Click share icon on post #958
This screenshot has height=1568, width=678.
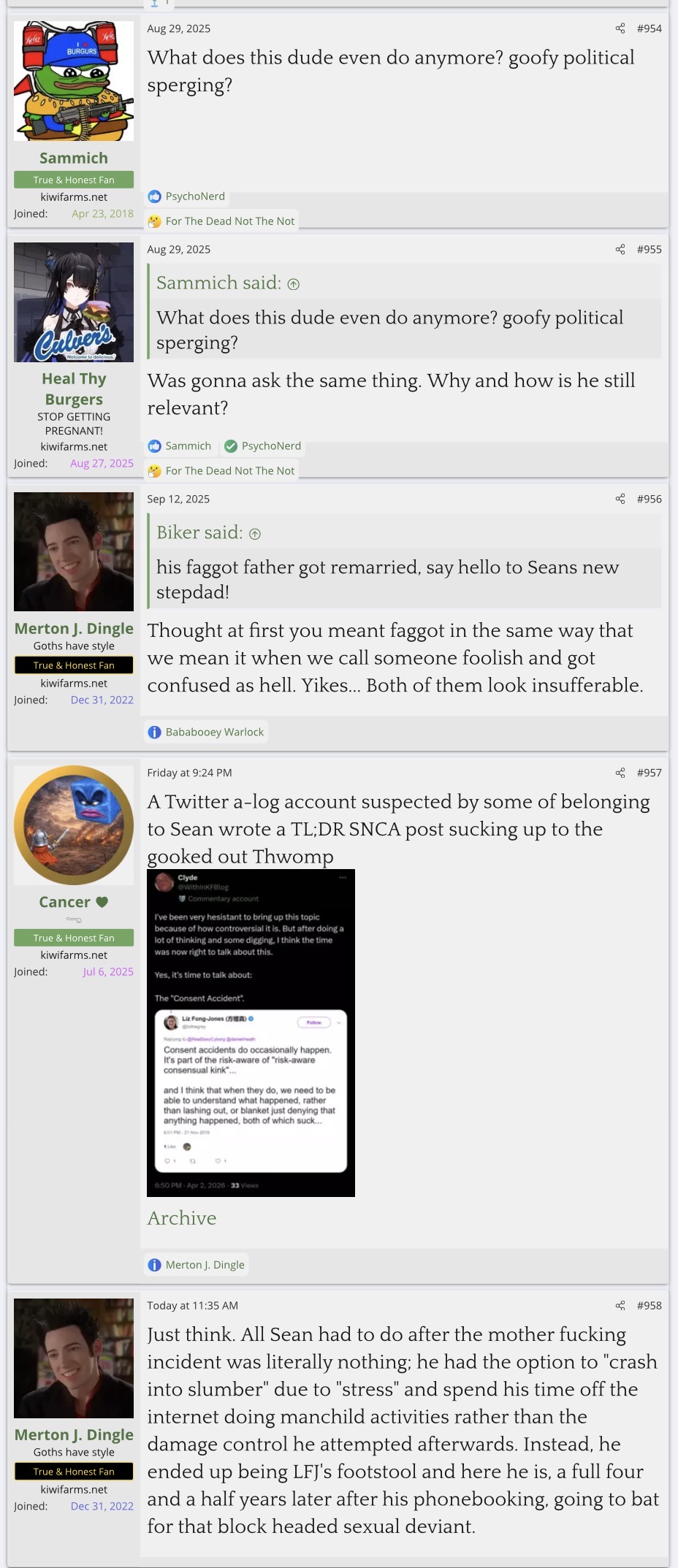pyautogui.click(x=620, y=1305)
